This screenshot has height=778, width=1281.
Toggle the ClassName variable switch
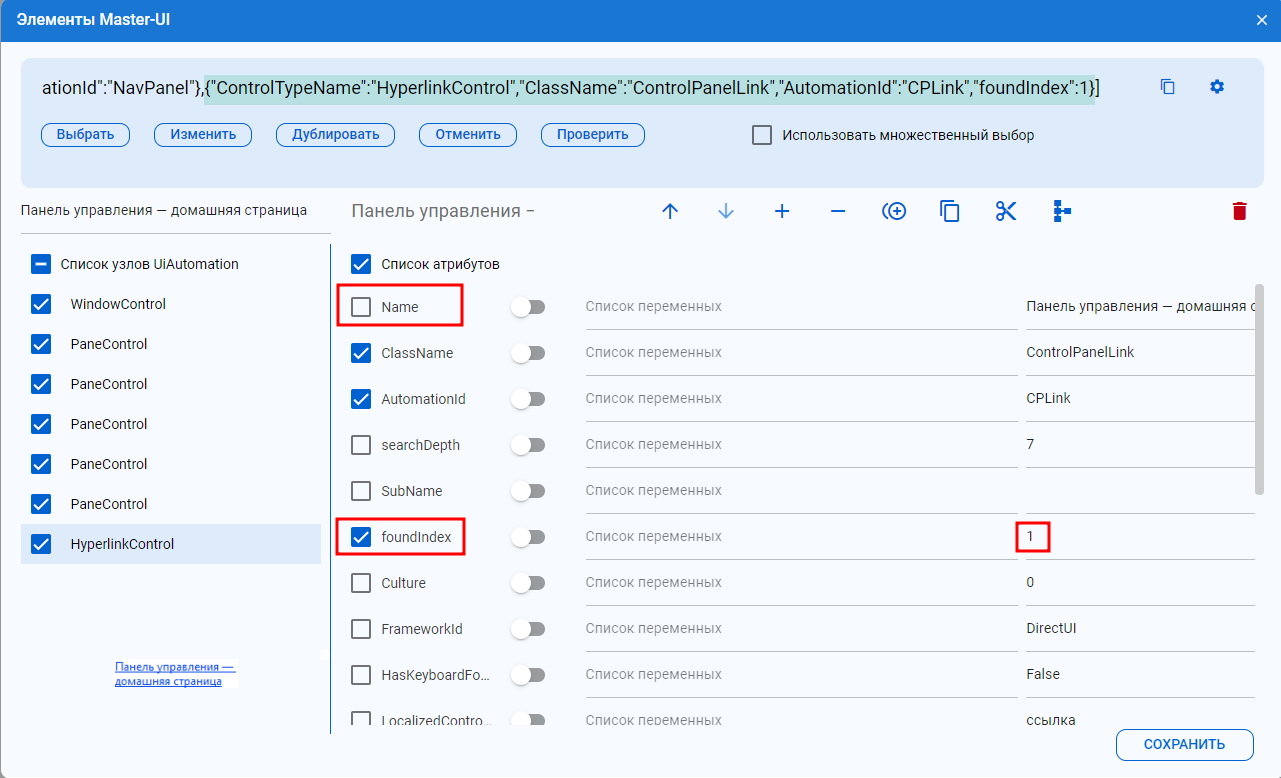pos(527,353)
